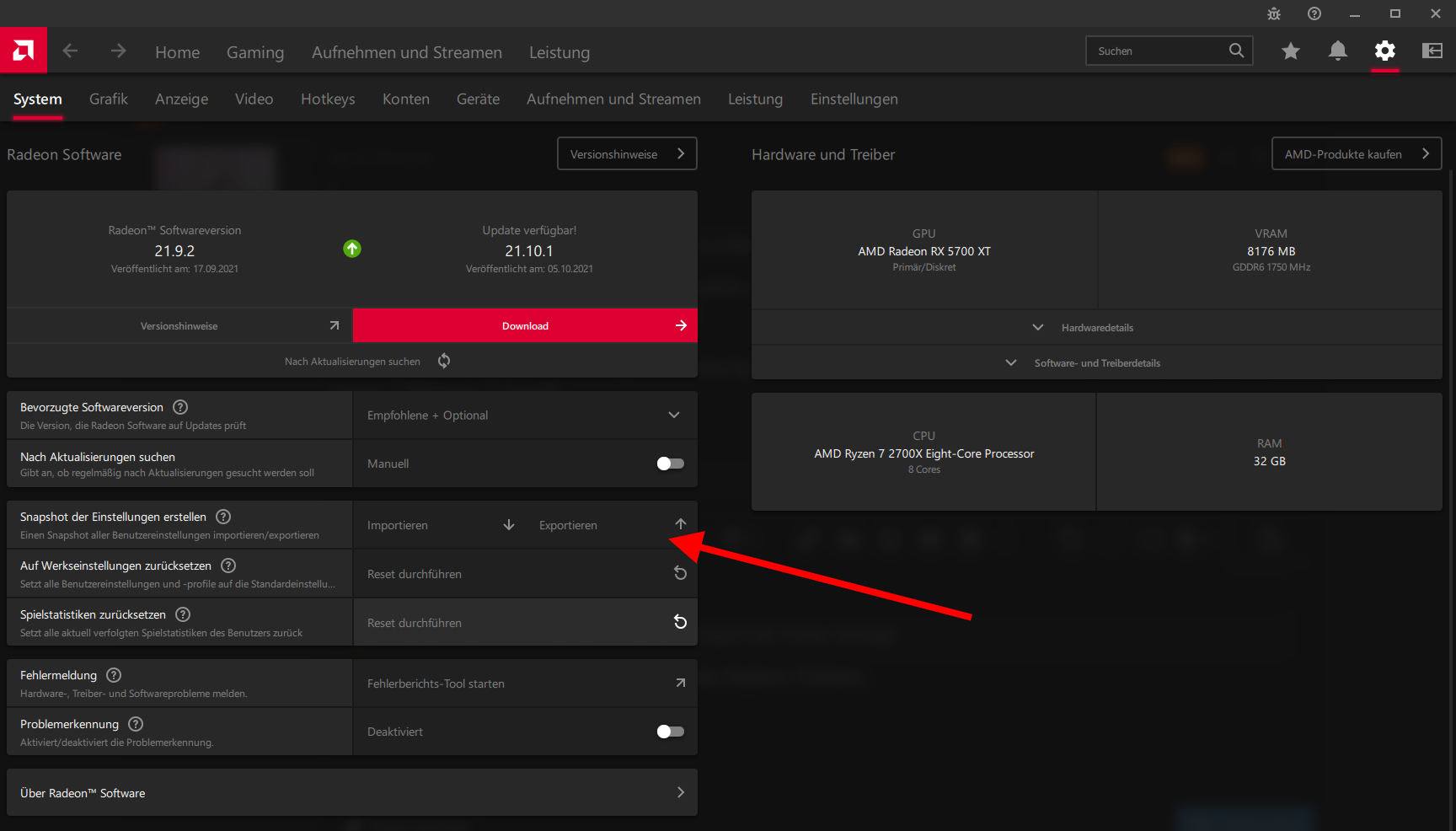Show help for Snapshot der Einstellungen erstellen
This screenshot has width=1456, height=831.
pos(223,517)
